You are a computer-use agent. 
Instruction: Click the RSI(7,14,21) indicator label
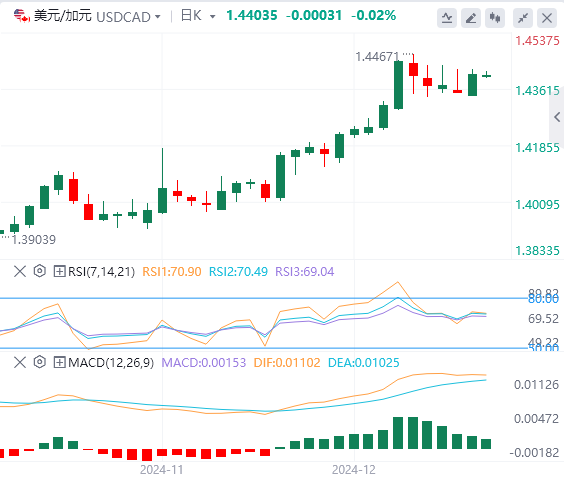pos(101,271)
